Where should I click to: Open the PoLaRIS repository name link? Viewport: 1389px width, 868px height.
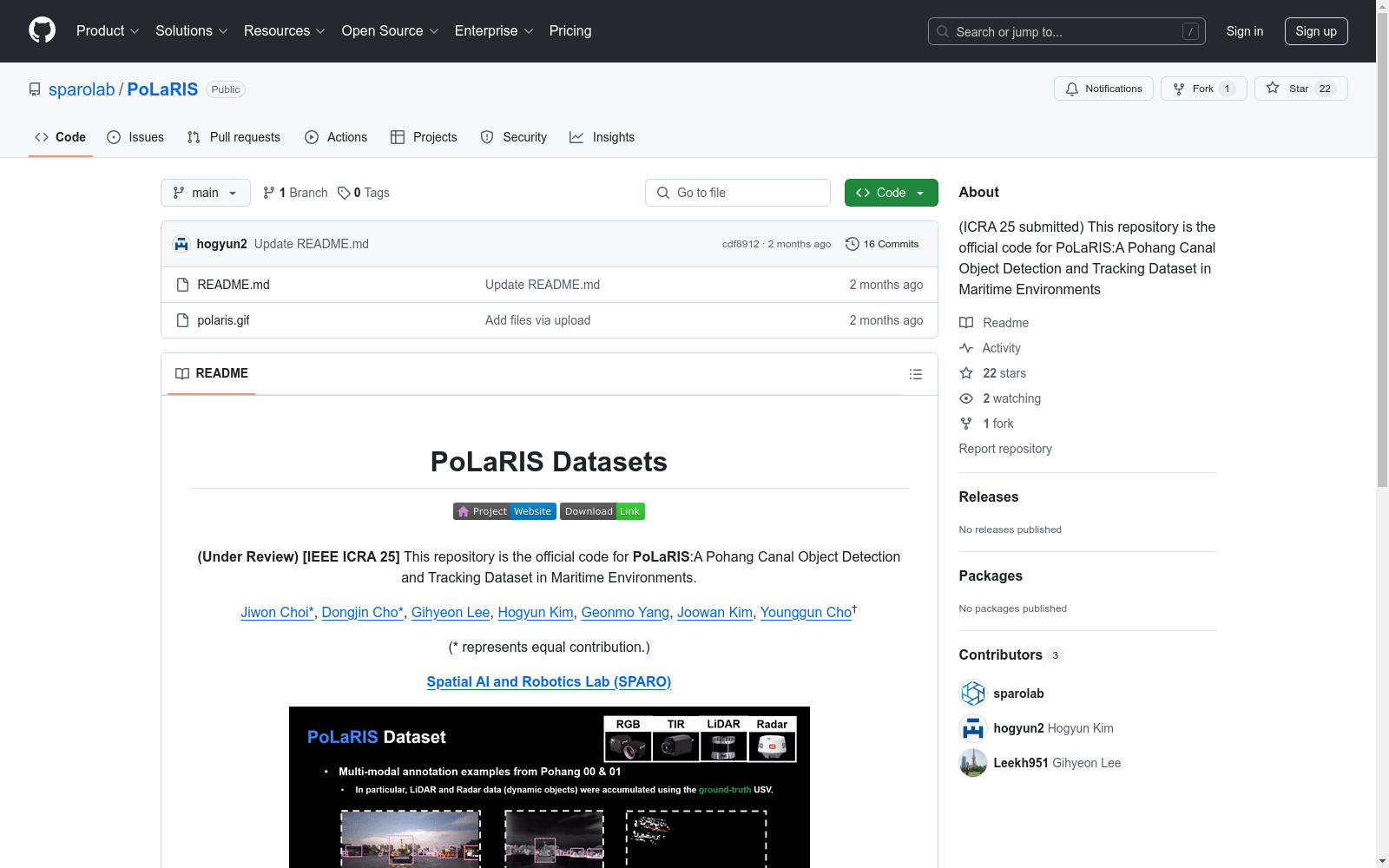(162, 89)
